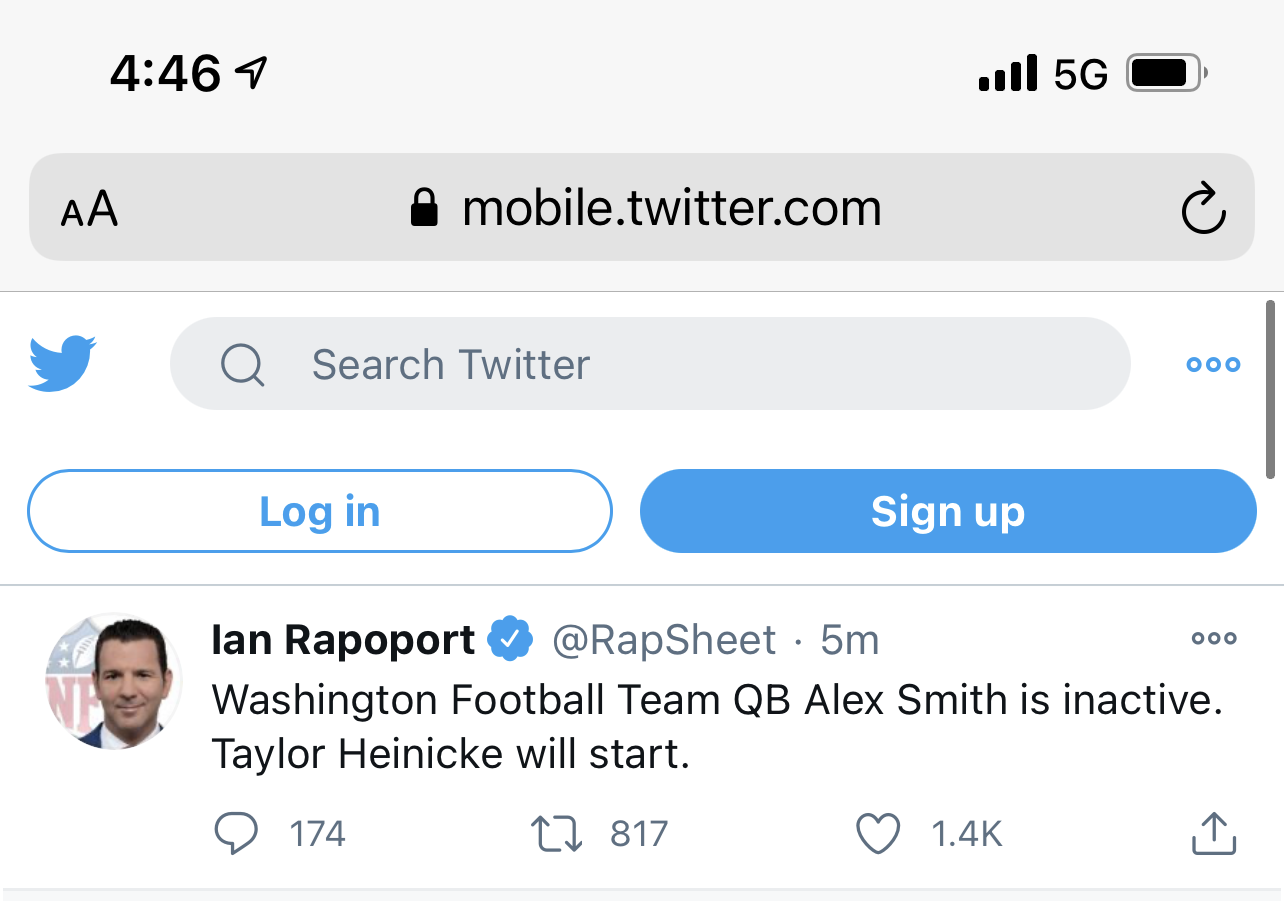The width and height of the screenshot is (1284, 901).
Task: Click the Log in button
Action: tap(320, 511)
